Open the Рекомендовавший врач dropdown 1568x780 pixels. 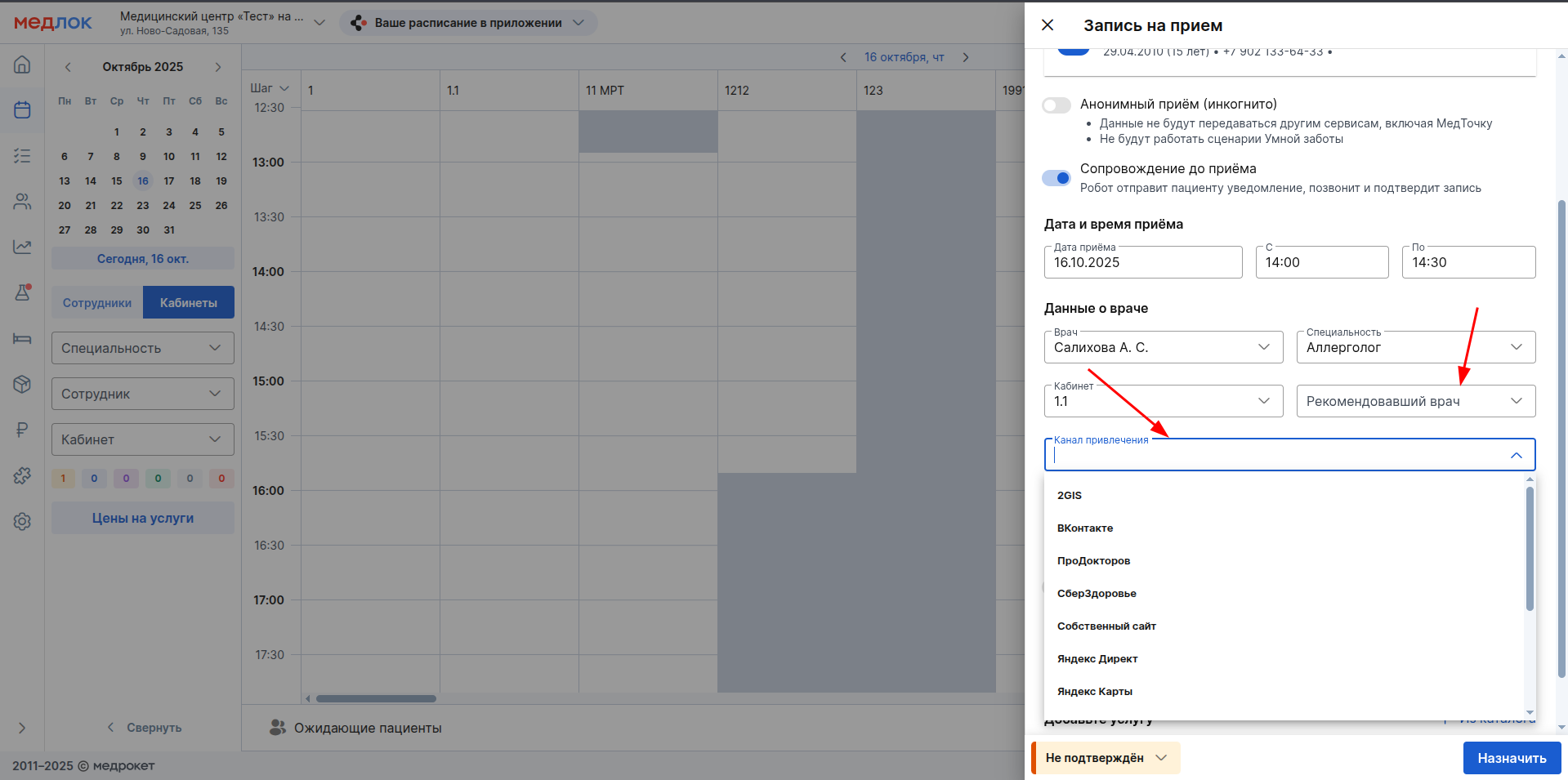click(1415, 401)
